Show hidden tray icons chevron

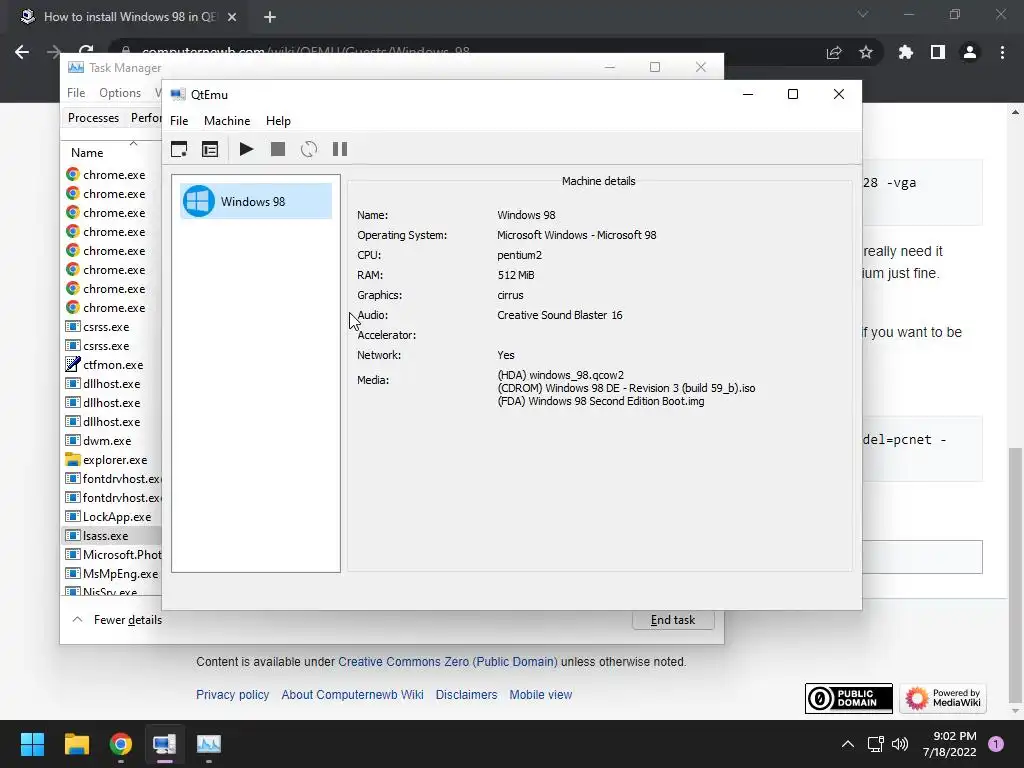point(848,744)
